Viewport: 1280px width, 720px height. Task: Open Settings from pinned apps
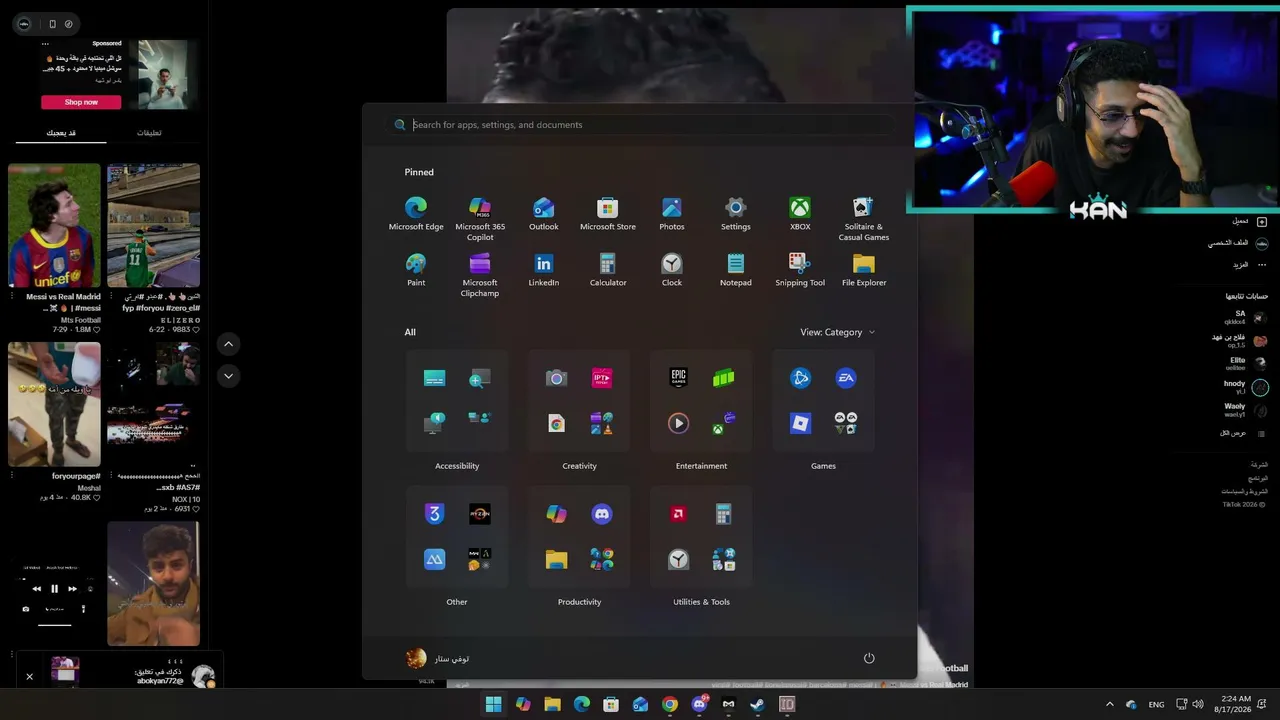click(736, 214)
